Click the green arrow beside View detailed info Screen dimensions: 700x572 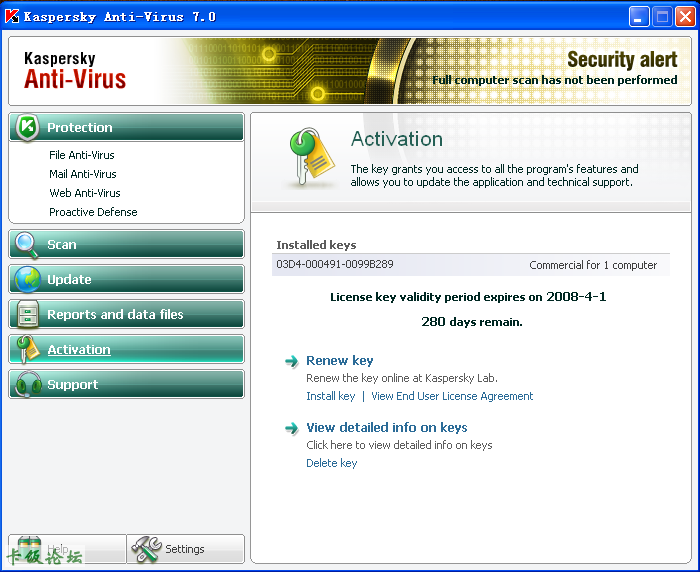[x=292, y=428]
